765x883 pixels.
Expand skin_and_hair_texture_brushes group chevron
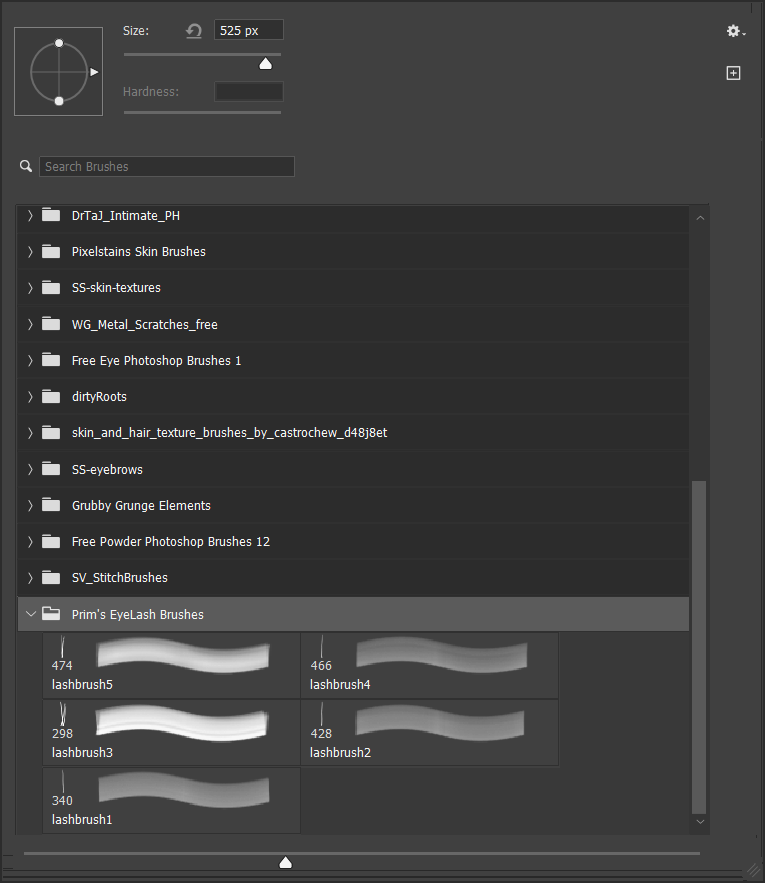pos(30,432)
